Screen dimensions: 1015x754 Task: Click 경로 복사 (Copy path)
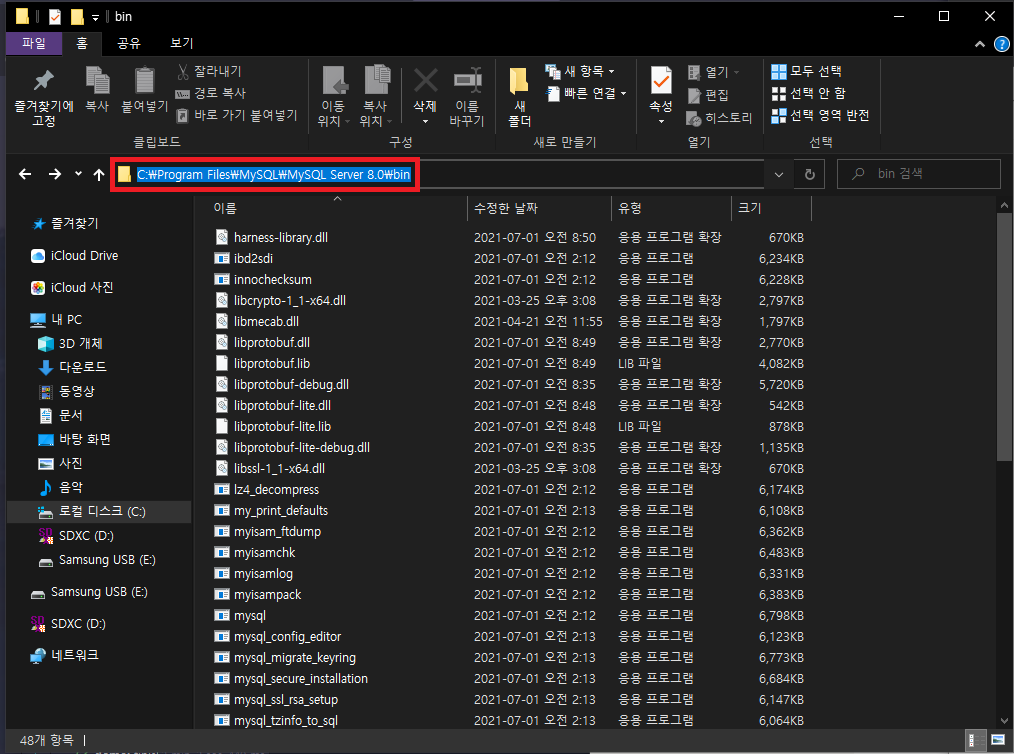click(211, 93)
